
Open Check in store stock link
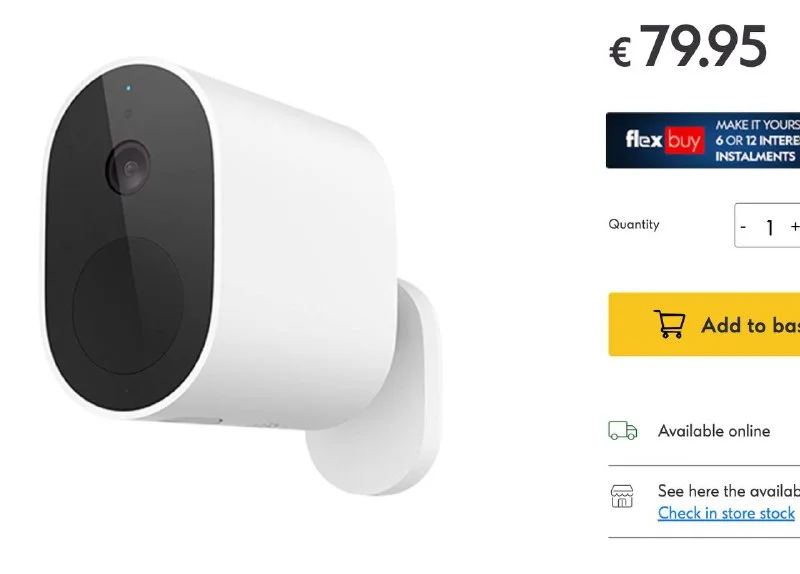[726, 512]
